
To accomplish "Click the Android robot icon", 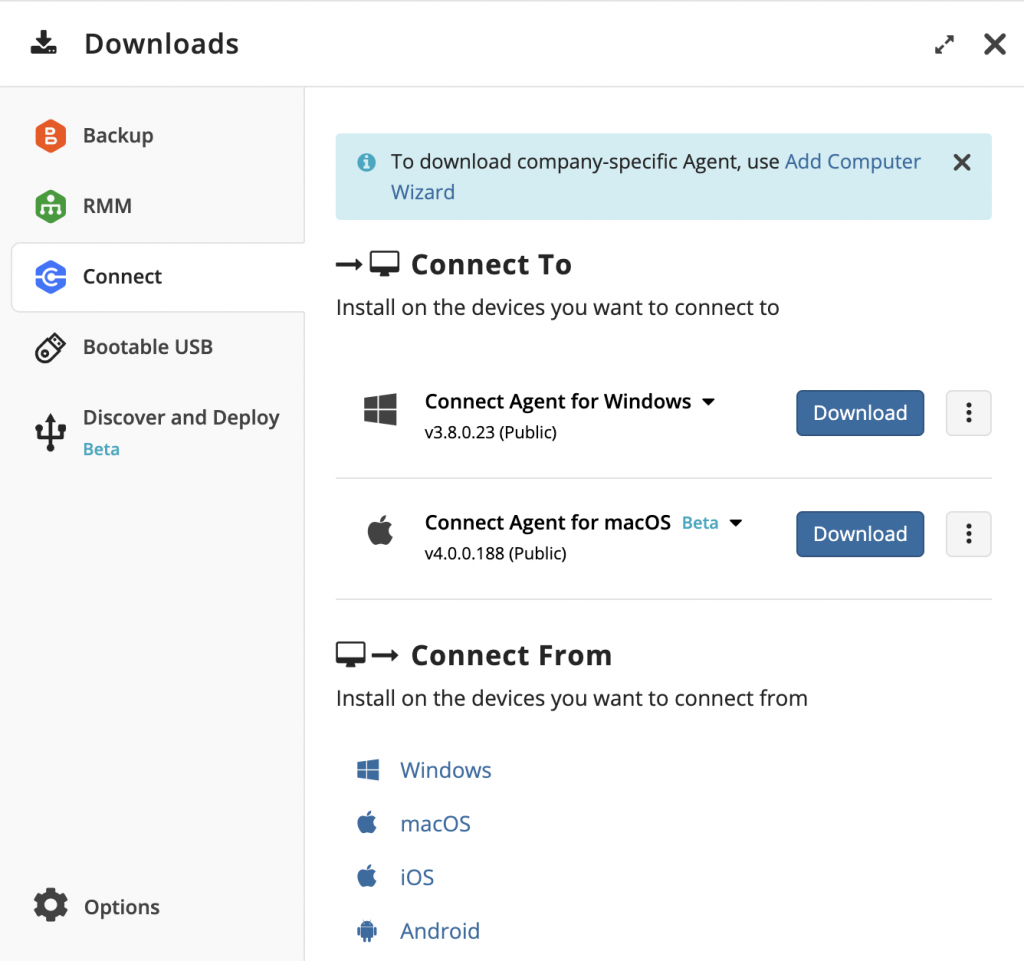I will pyautogui.click(x=367, y=930).
